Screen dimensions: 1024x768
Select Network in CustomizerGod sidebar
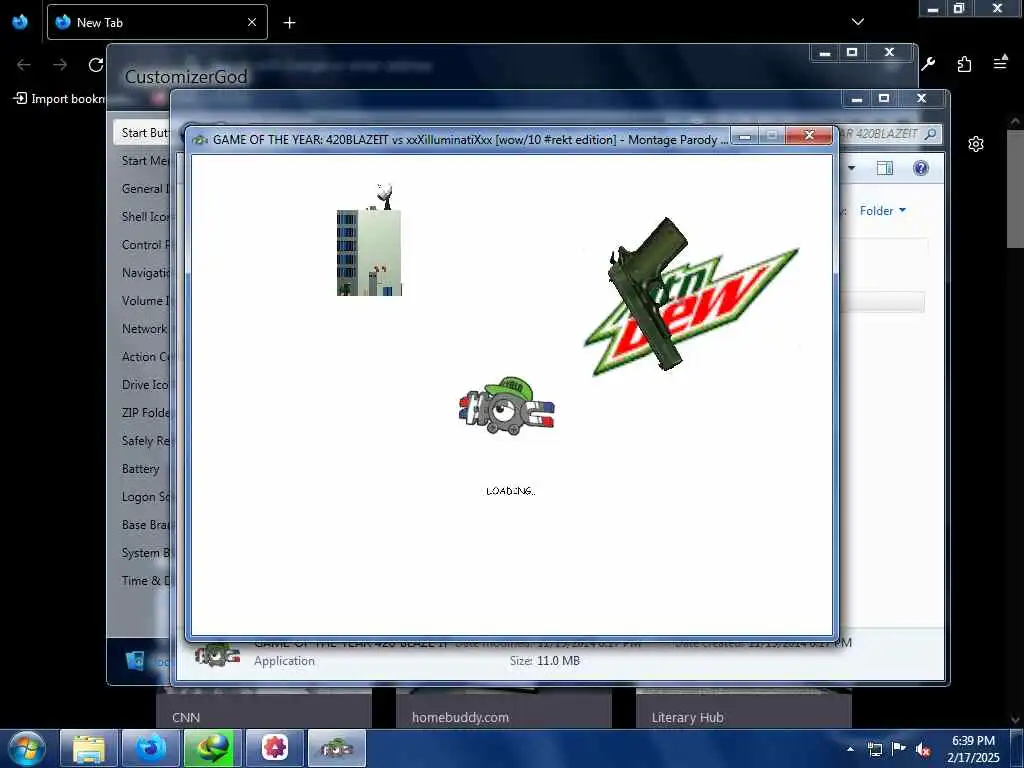click(x=142, y=329)
